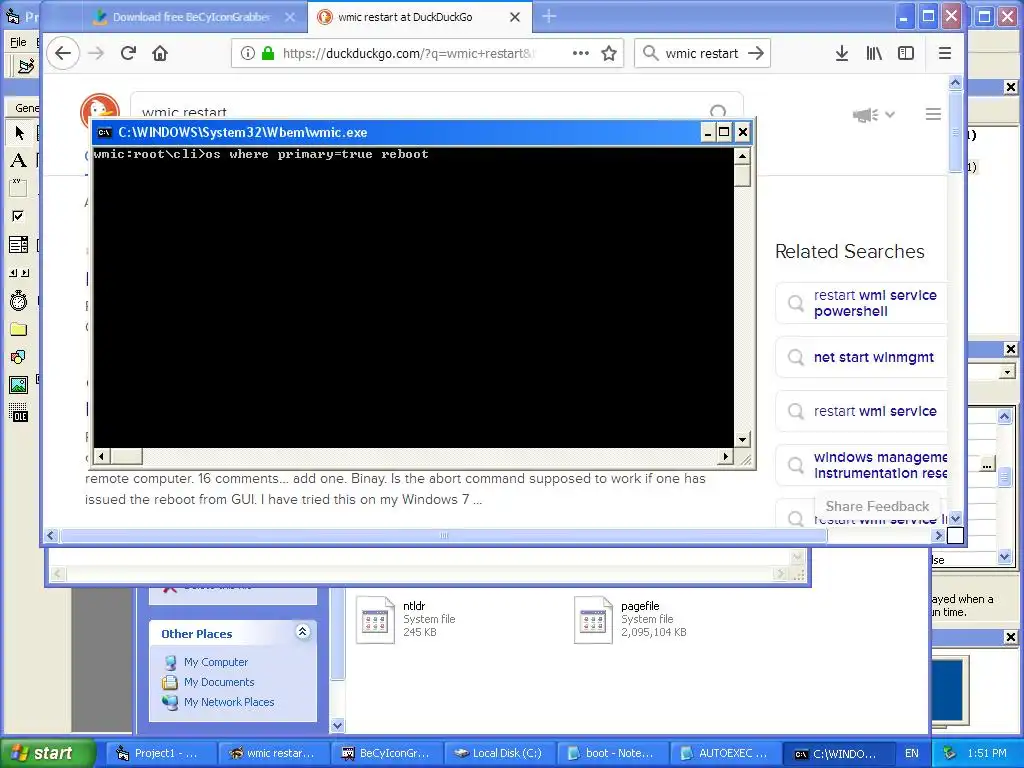
Task: Switch to BeCyIconGrabber taskbar button
Action: pos(387,753)
